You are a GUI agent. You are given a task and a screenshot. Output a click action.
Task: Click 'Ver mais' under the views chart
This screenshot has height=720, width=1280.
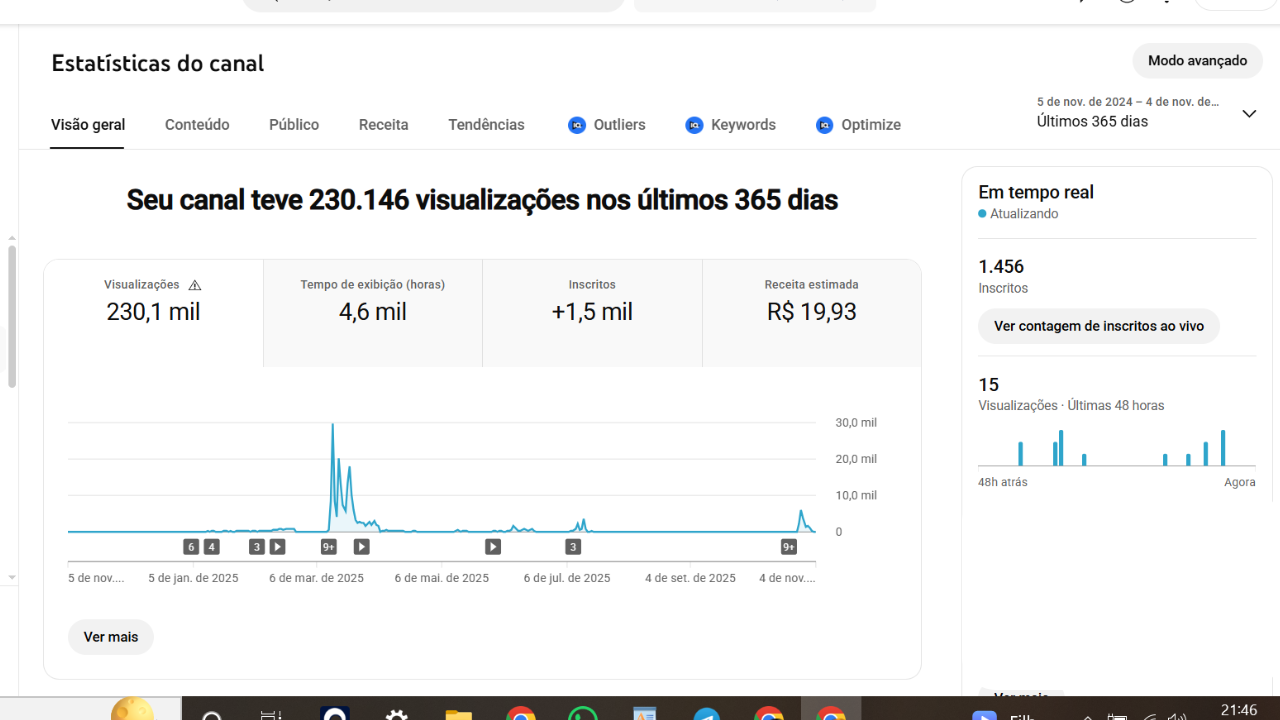tap(111, 637)
